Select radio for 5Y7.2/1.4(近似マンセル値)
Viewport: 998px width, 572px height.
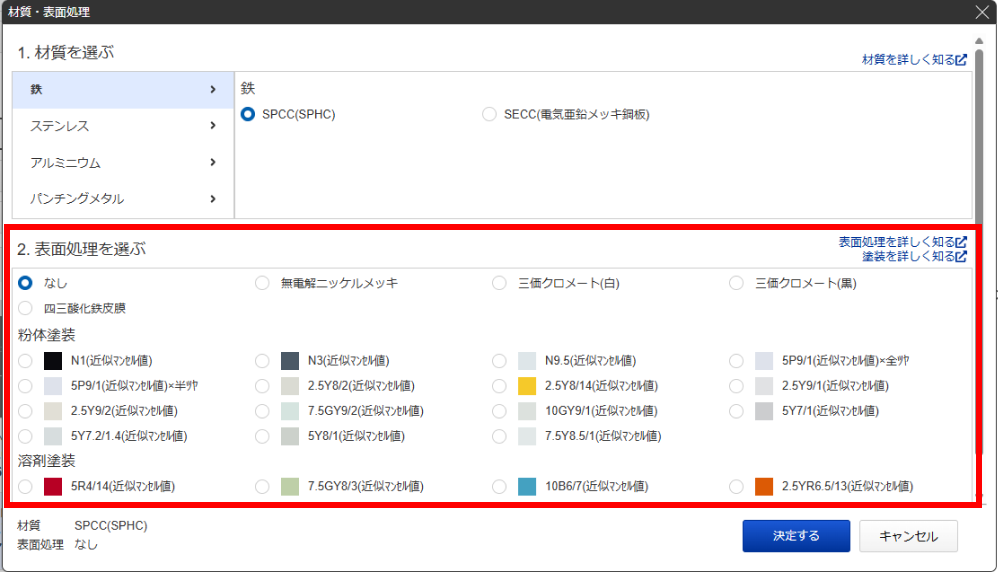(x=25, y=436)
